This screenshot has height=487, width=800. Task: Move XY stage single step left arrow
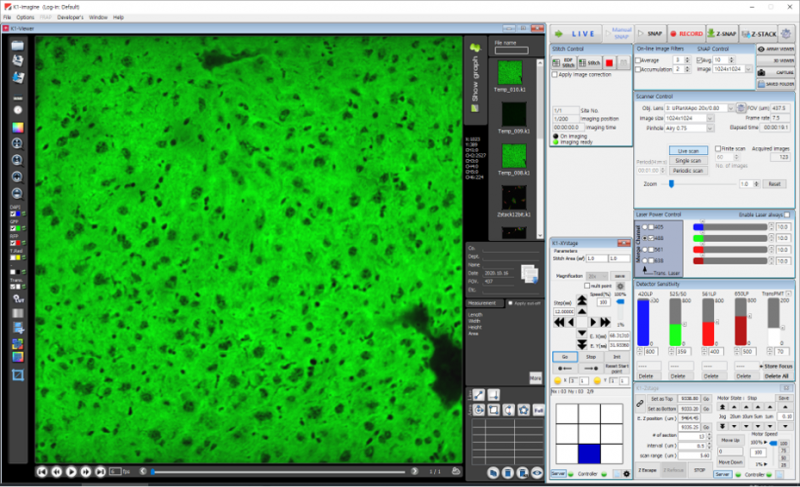[571, 322]
